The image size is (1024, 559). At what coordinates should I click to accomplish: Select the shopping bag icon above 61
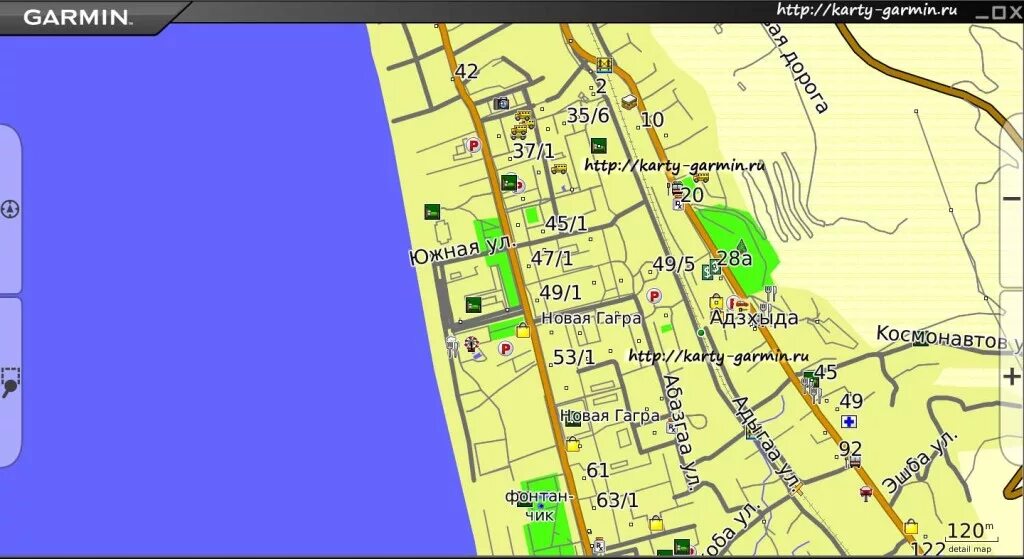coord(573,445)
